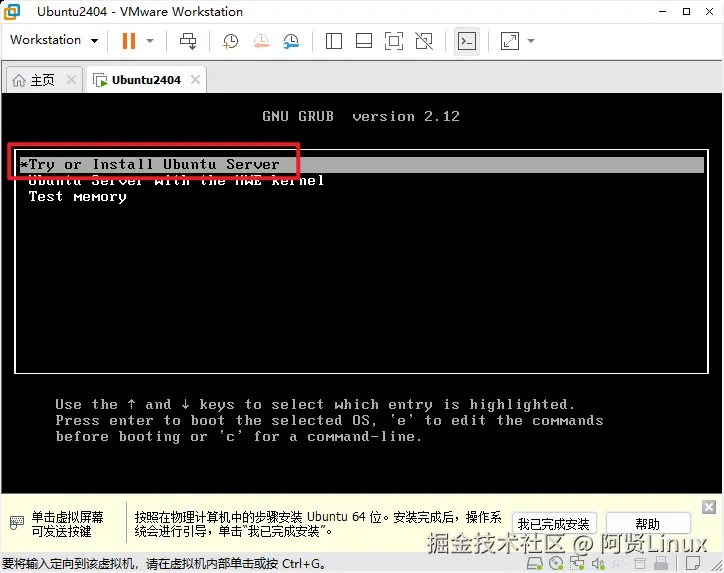Take a snapshot of the VM

[230, 41]
